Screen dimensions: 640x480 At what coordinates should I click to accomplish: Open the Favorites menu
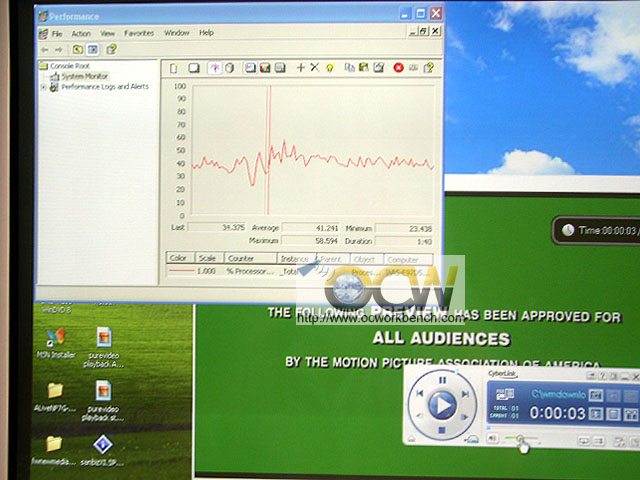coord(139,33)
